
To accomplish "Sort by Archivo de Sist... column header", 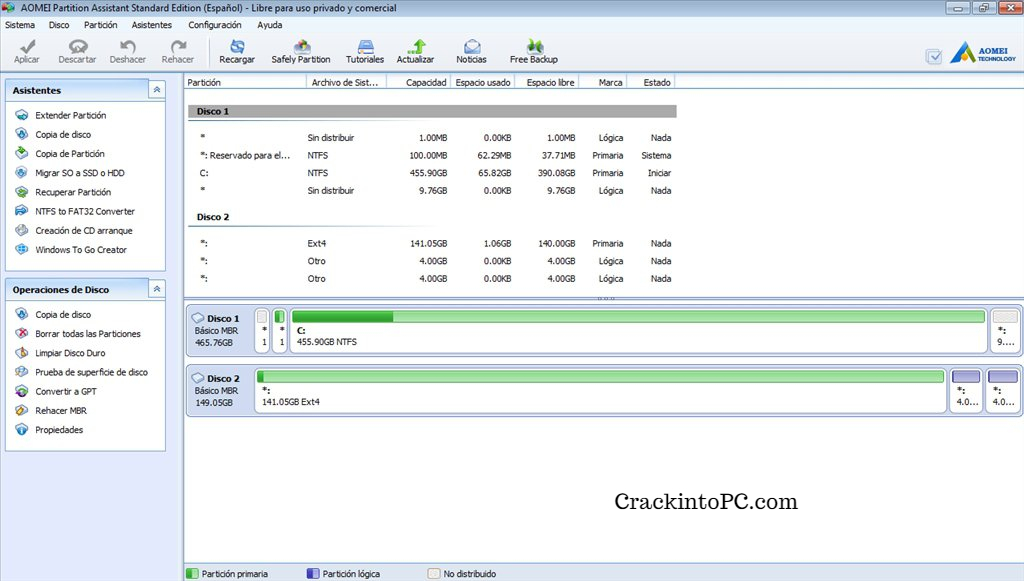I will click(x=346, y=82).
